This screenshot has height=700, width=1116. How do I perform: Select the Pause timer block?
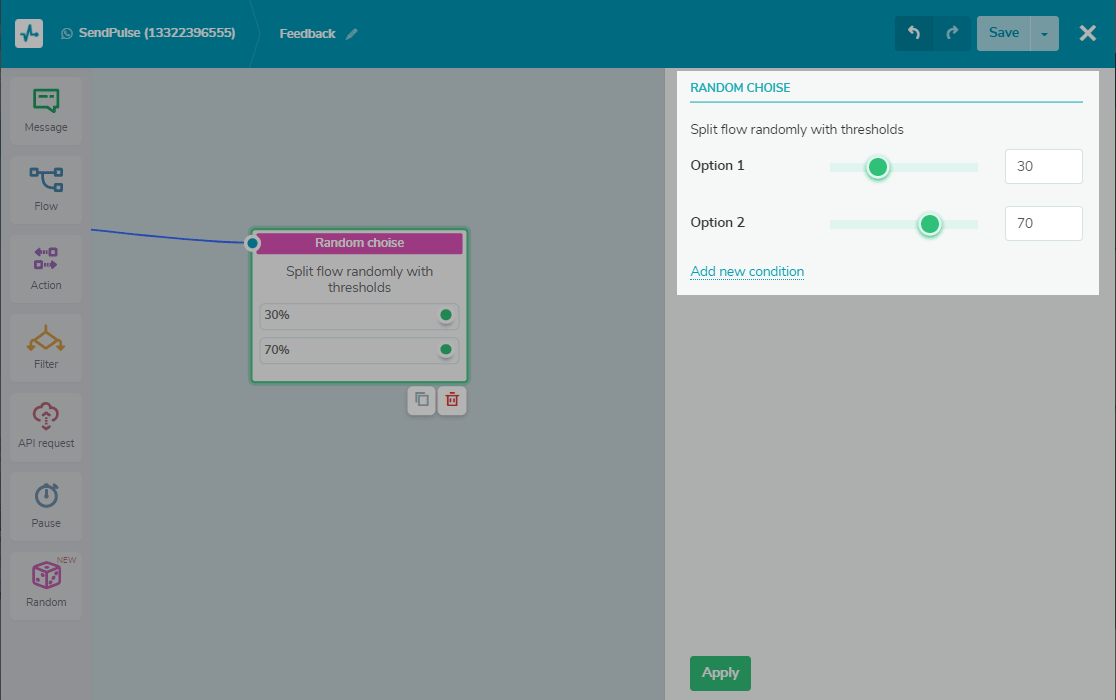click(x=46, y=505)
